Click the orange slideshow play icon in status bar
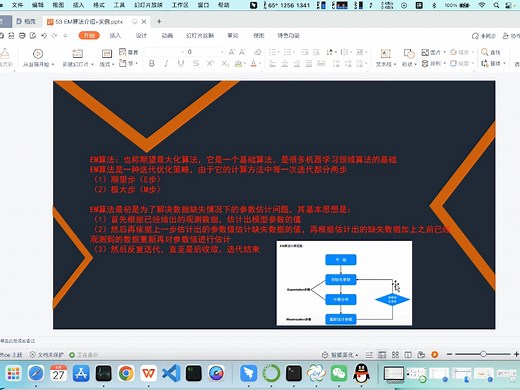 click(x=435, y=355)
